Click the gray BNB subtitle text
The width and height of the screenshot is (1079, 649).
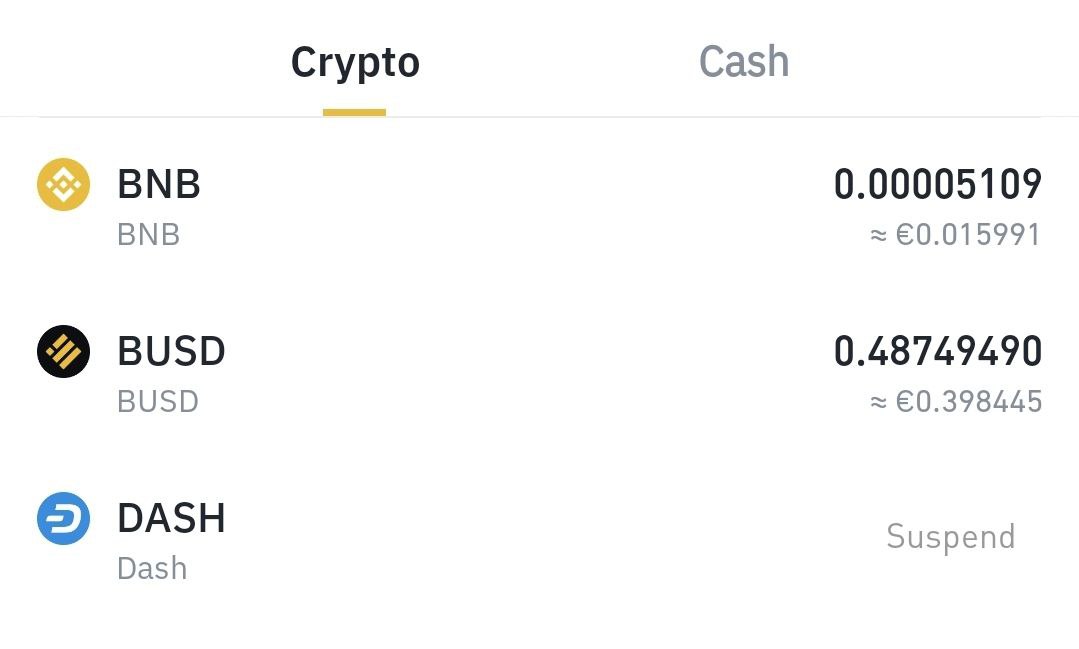pyautogui.click(x=149, y=235)
